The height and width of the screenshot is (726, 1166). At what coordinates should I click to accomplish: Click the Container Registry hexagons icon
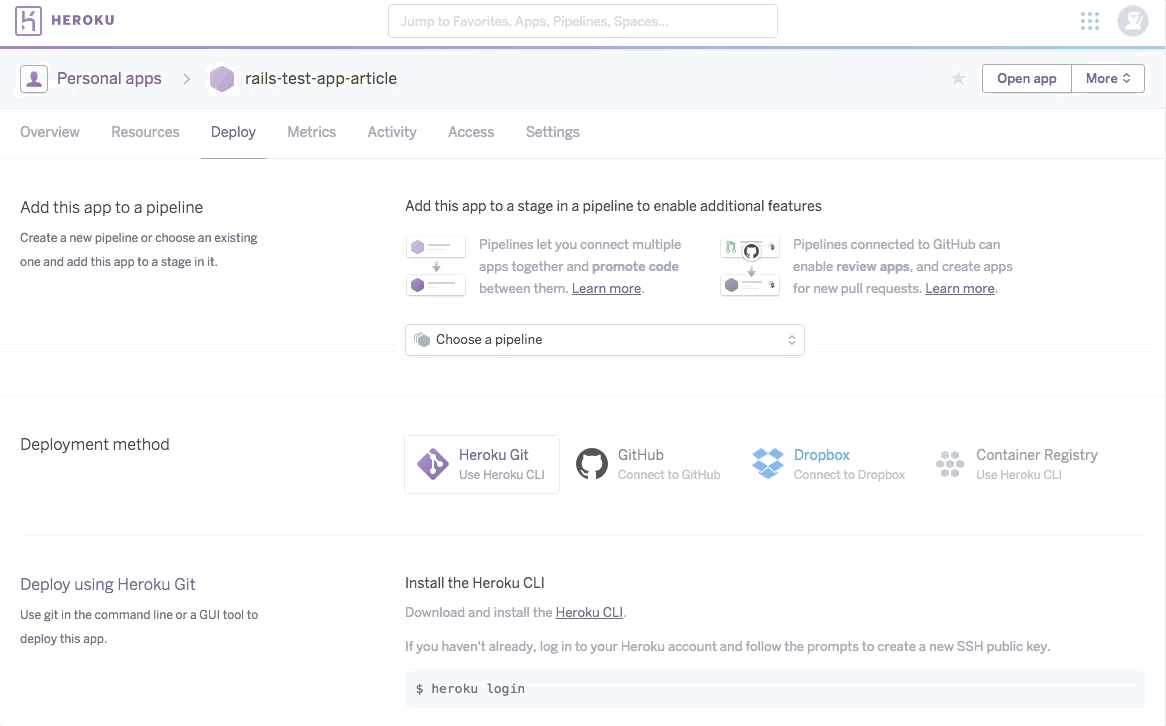pyautogui.click(x=950, y=464)
